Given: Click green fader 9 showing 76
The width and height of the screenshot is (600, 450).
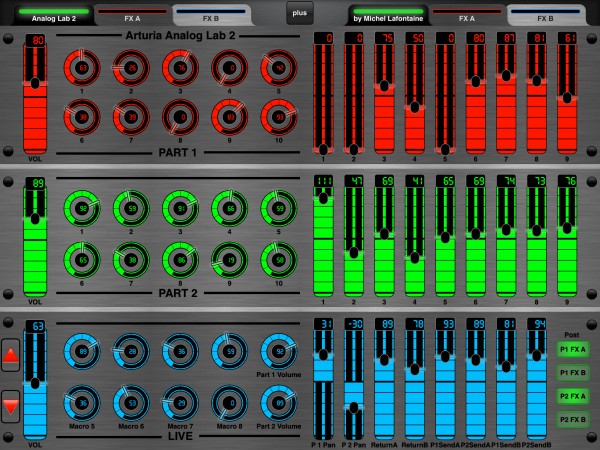Looking at the screenshot, I should click(x=567, y=242).
